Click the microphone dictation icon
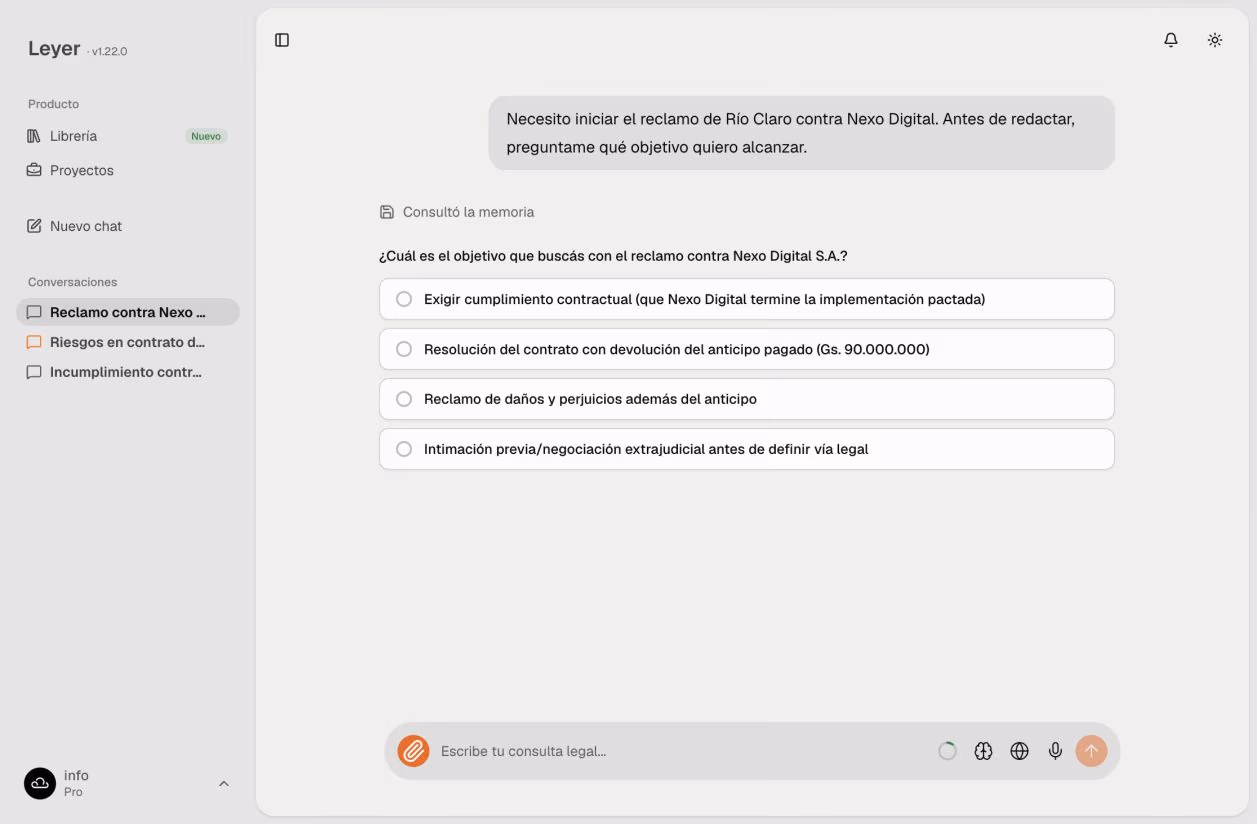 pyautogui.click(x=1055, y=751)
